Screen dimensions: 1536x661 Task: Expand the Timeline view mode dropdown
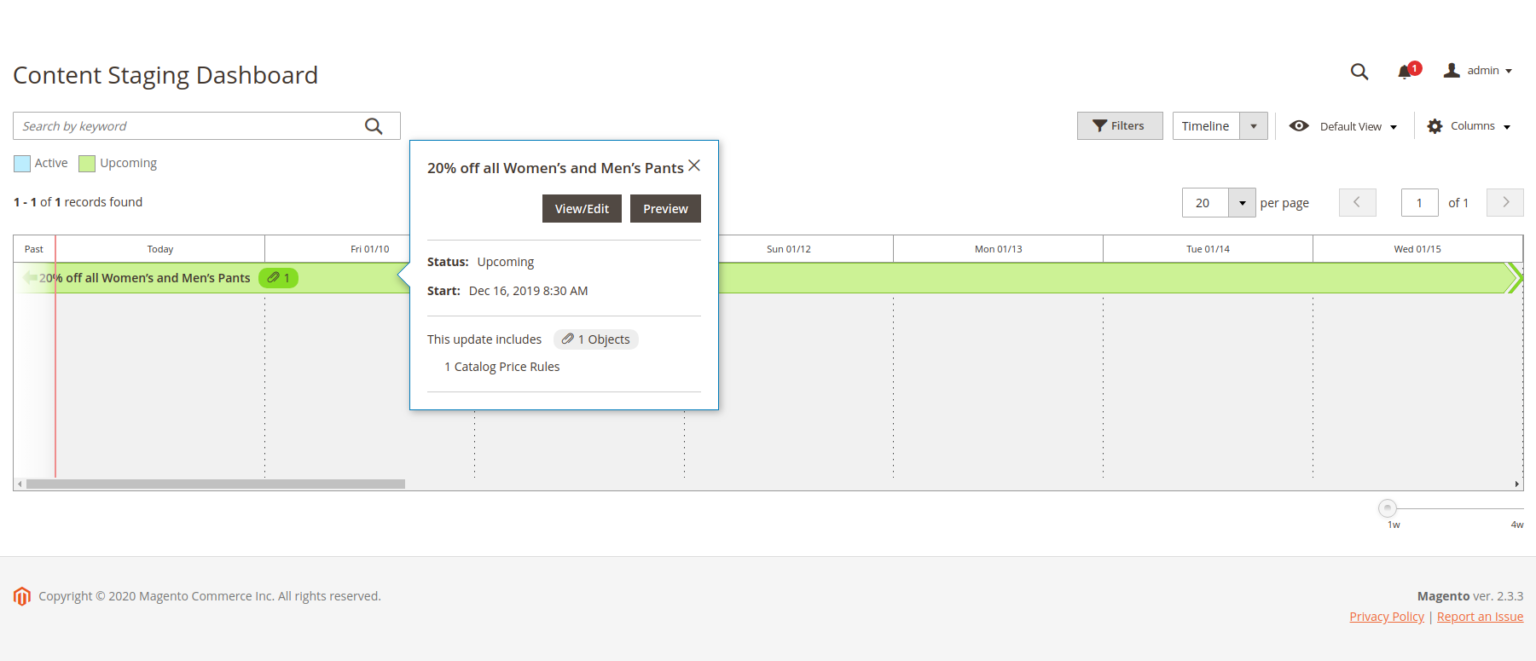click(1253, 126)
